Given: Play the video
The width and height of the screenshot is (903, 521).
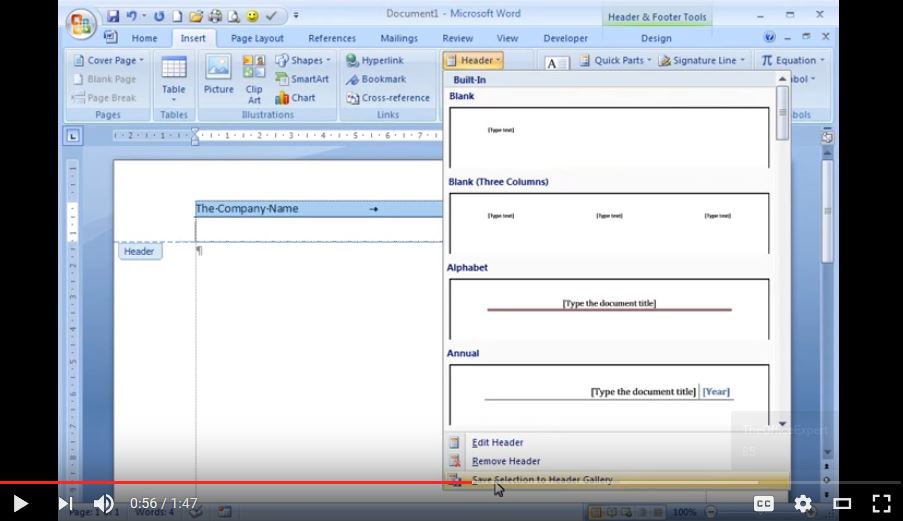Looking at the screenshot, I should tap(20, 504).
